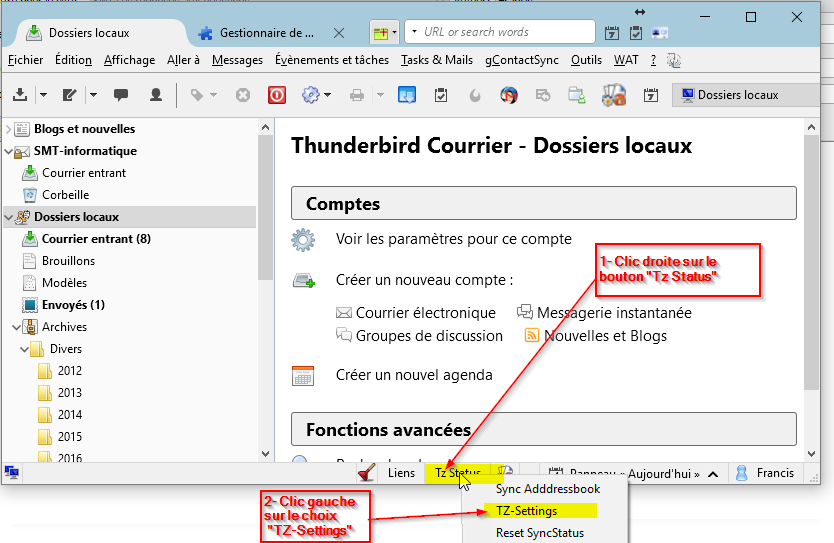
Task: Click the blue gear toolbar icon
Action: coord(311,95)
